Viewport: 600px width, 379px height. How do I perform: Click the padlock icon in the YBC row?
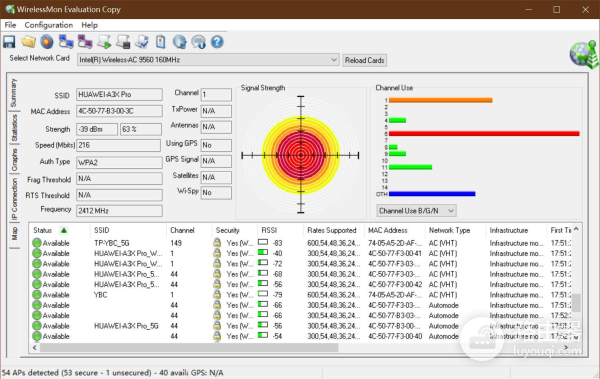tap(217, 294)
